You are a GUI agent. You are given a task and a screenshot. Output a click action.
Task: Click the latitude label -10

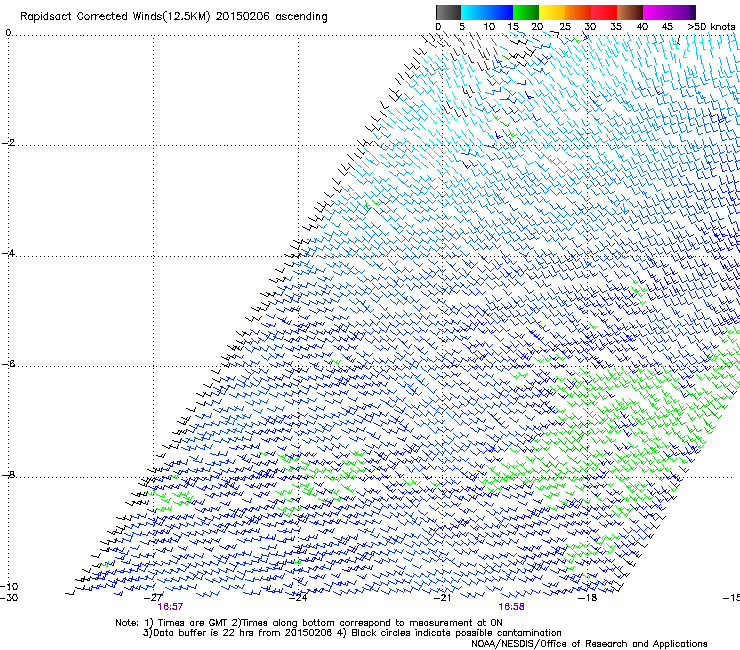click(x=9, y=586)
